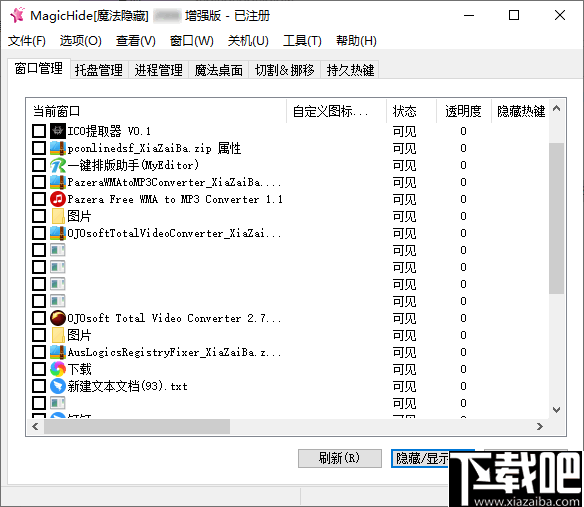584x507 pixels.
Task: Tick the Pazera Free WMA to MP3 Converter checkbox
Action: 39,199
